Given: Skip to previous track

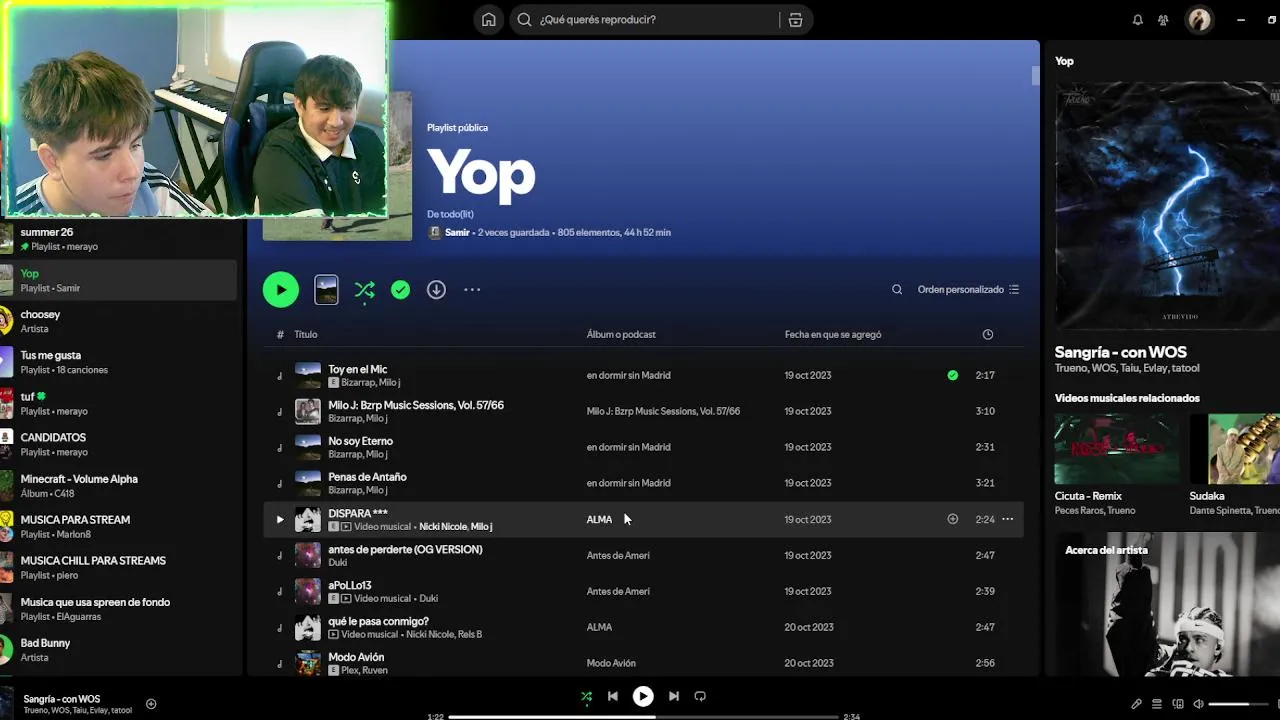Looking at the screenshot, I should click(613, 696).
